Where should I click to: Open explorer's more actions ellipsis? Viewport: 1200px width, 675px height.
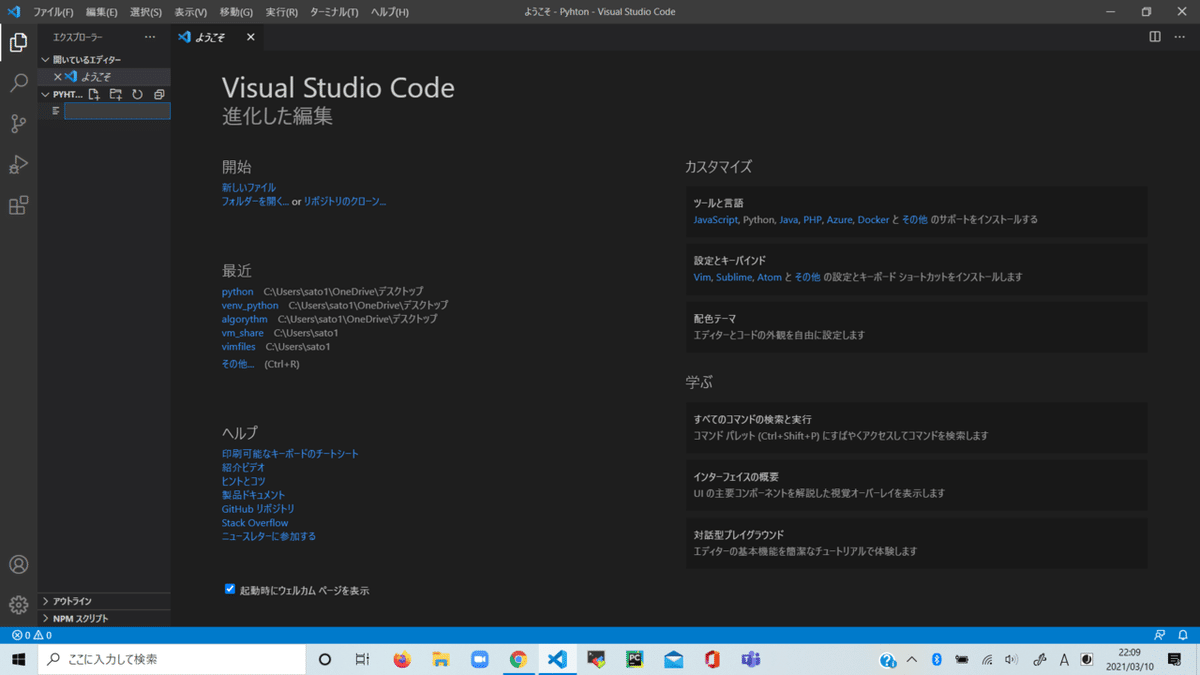(150, 37)
